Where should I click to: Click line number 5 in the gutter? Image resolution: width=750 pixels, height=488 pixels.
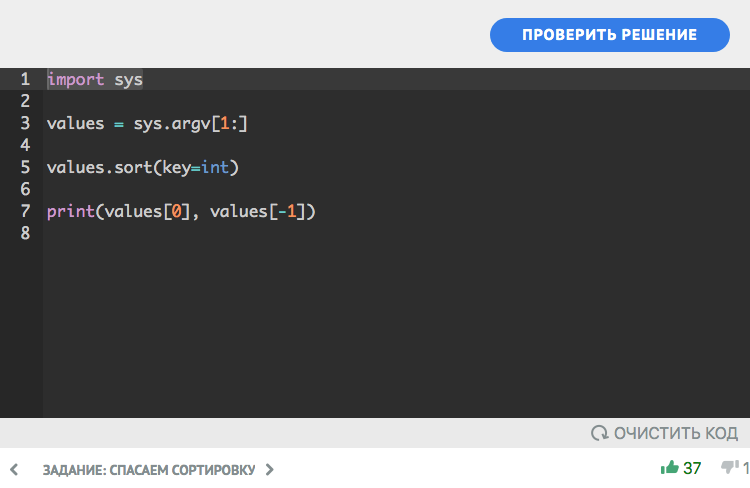pos(25,167)
